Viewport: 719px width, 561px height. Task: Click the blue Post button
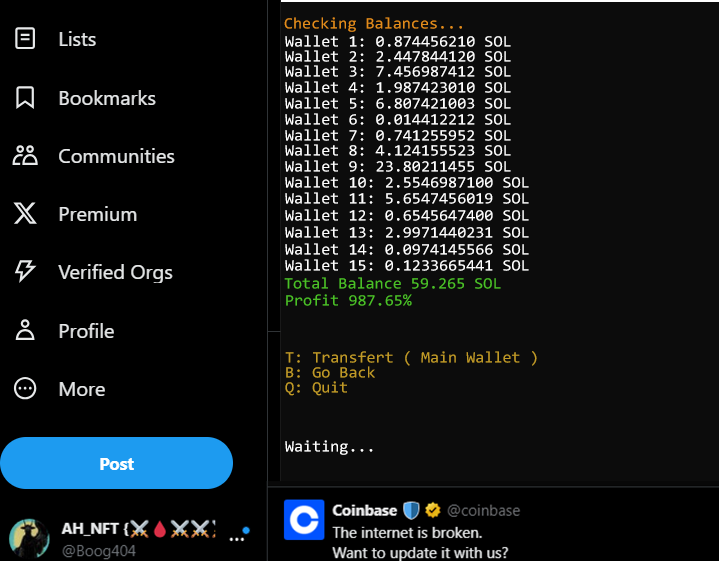coord(116,463)
